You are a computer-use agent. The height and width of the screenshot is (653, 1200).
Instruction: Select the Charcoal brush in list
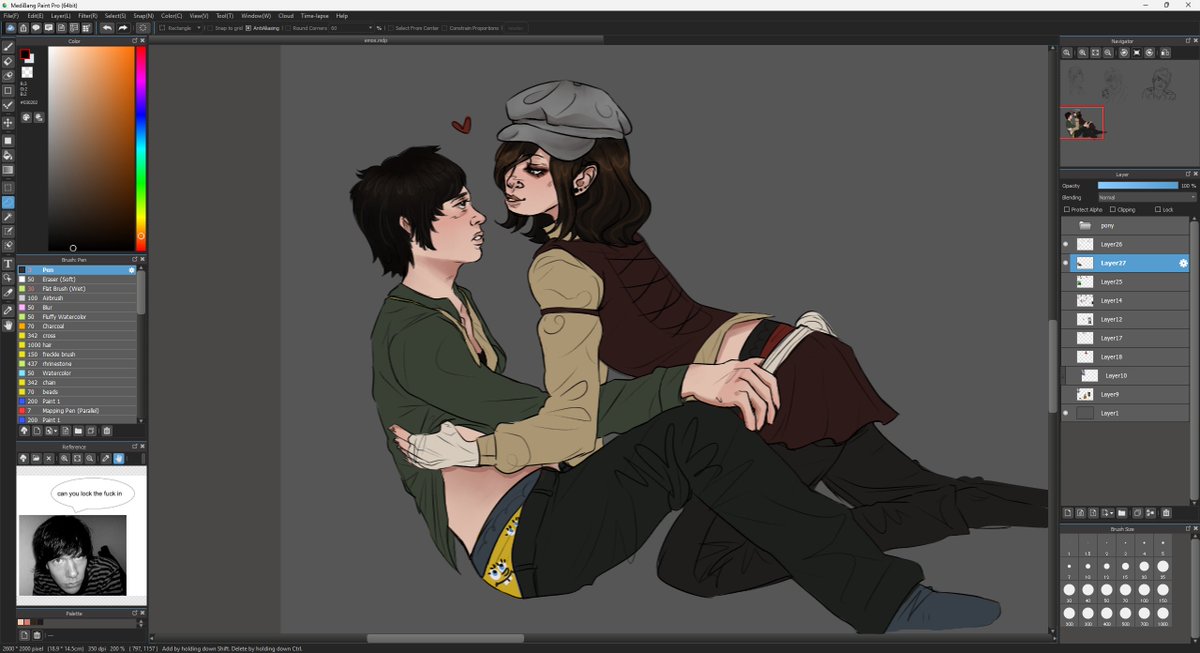coord(76,326)
